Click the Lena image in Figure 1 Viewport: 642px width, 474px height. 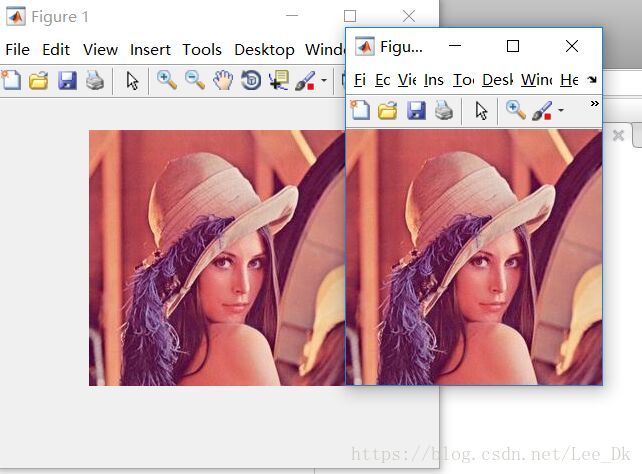click(217, 258)
